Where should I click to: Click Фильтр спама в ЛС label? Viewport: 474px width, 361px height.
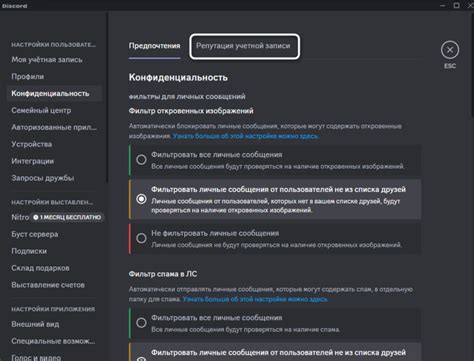163,274
